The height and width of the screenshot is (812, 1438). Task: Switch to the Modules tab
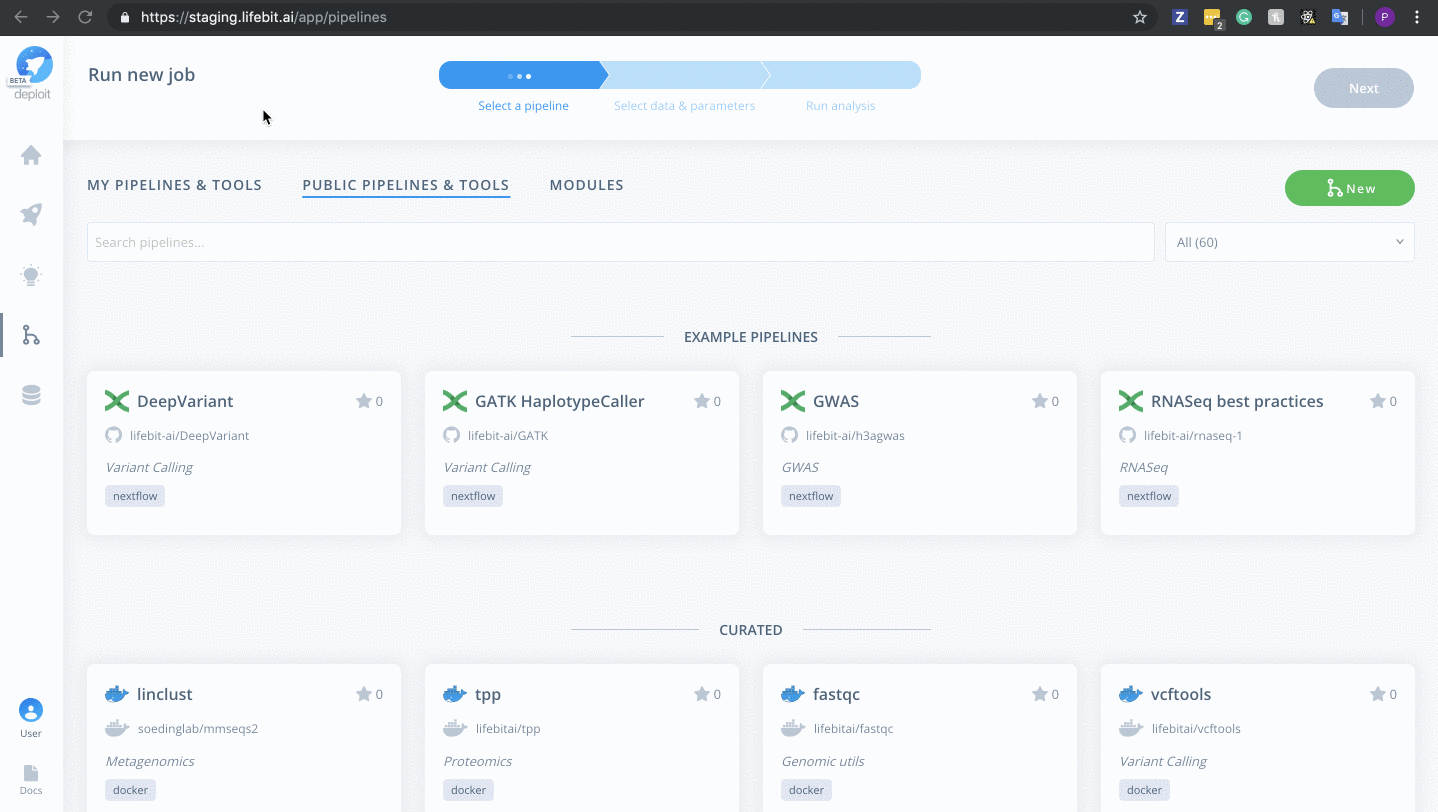coord(587,185)
